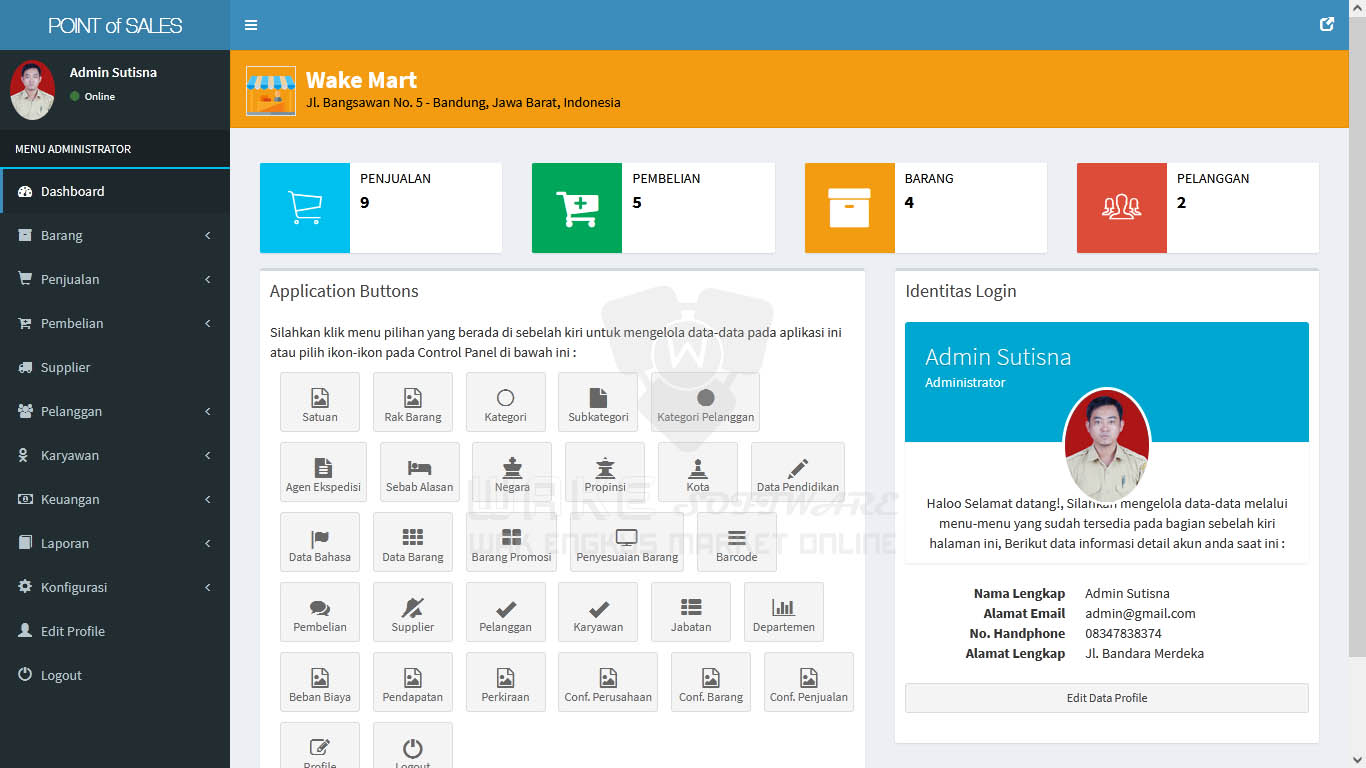
Task: Click the Penjualan shopping cart tile
Action: coord(305,208)
